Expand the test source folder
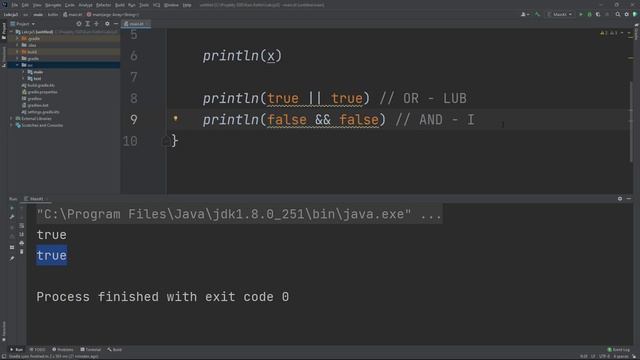Image resolution: width=640 pixels, height=360 pixels. tap(23, 78)
